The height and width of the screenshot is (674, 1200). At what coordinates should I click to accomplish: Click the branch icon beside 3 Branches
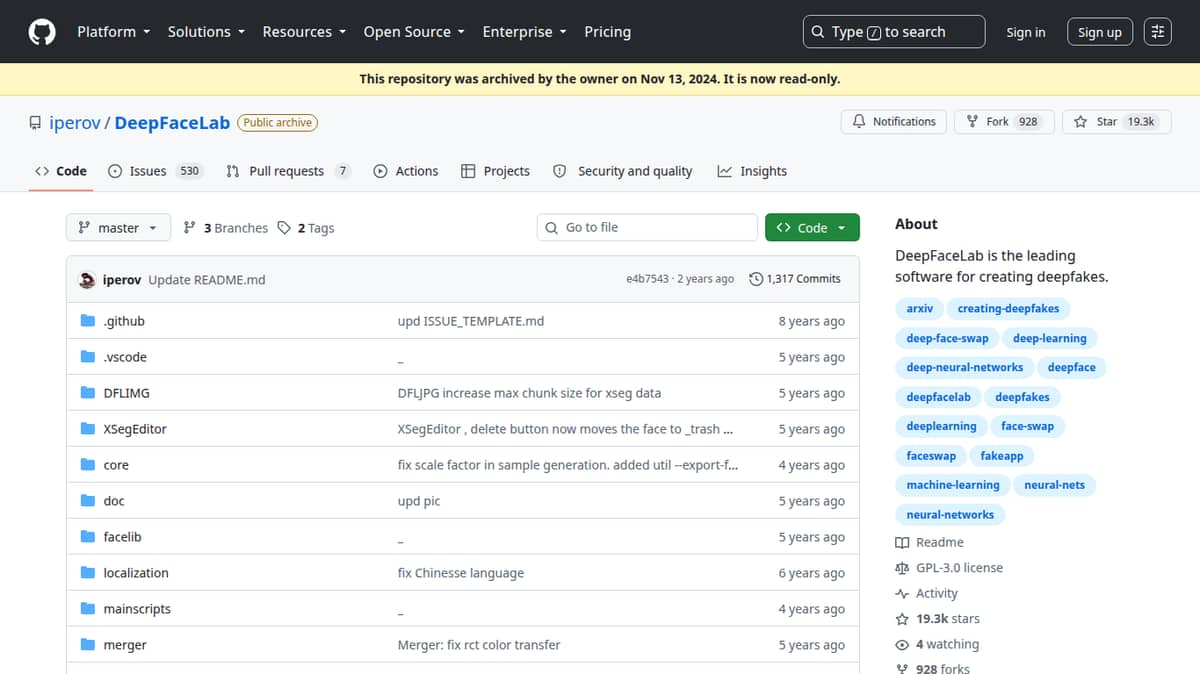pyautogui.click(x=190, y=228)
